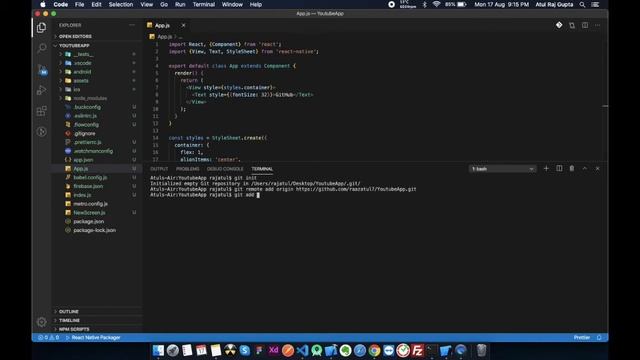640x360 pixels.
Task: Open editor More Actions ellipsis
Action: pos(598,25)
